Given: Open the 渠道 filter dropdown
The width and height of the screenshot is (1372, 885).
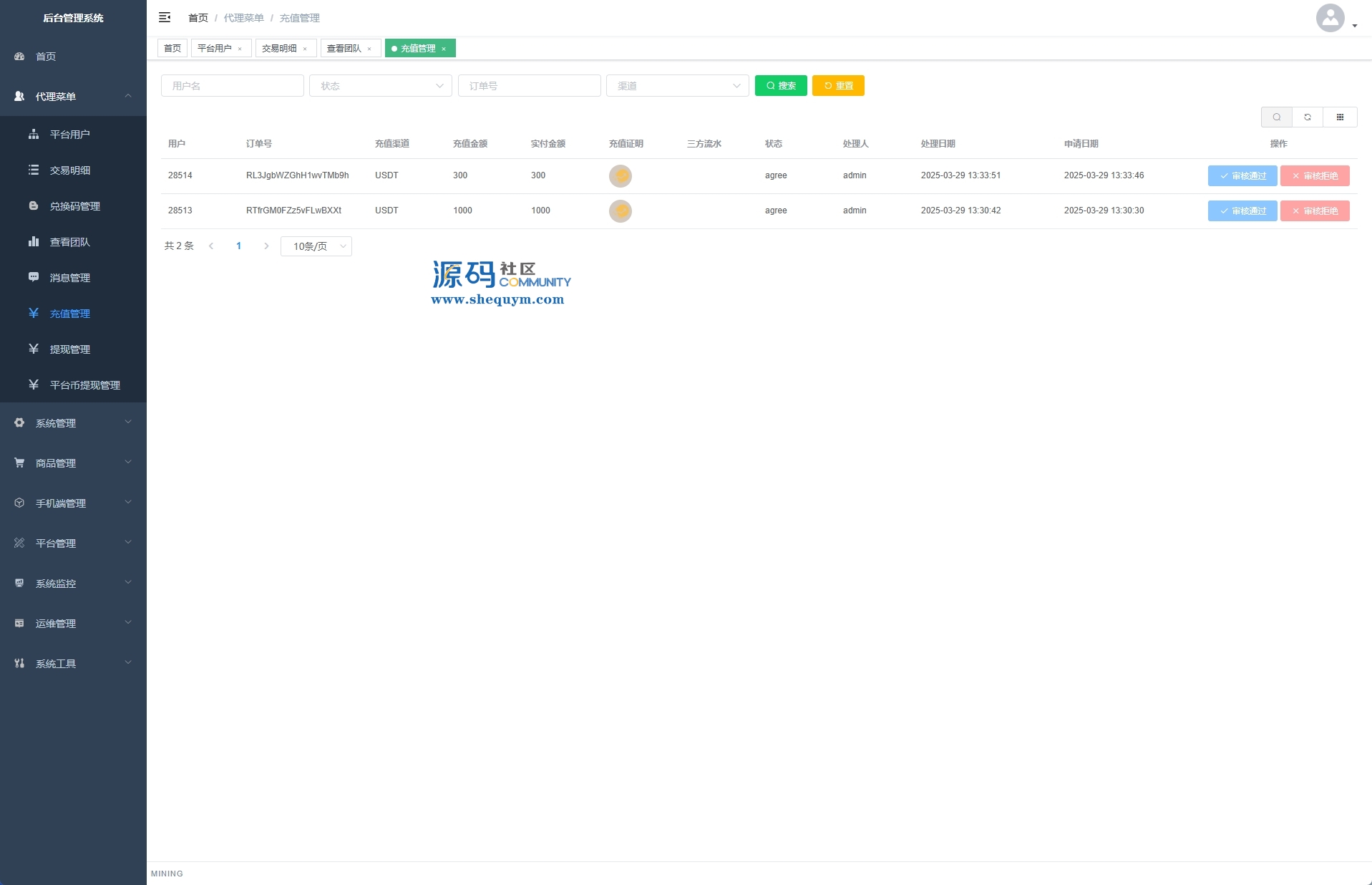Looking at the screenshot, I should [x=677, y=86].
